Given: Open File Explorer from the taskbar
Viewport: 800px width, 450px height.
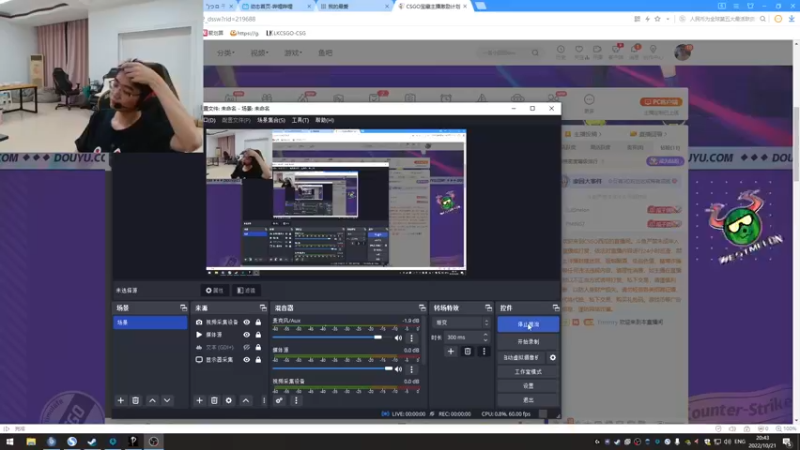Looking at the screenshot, I should point(31,442).
